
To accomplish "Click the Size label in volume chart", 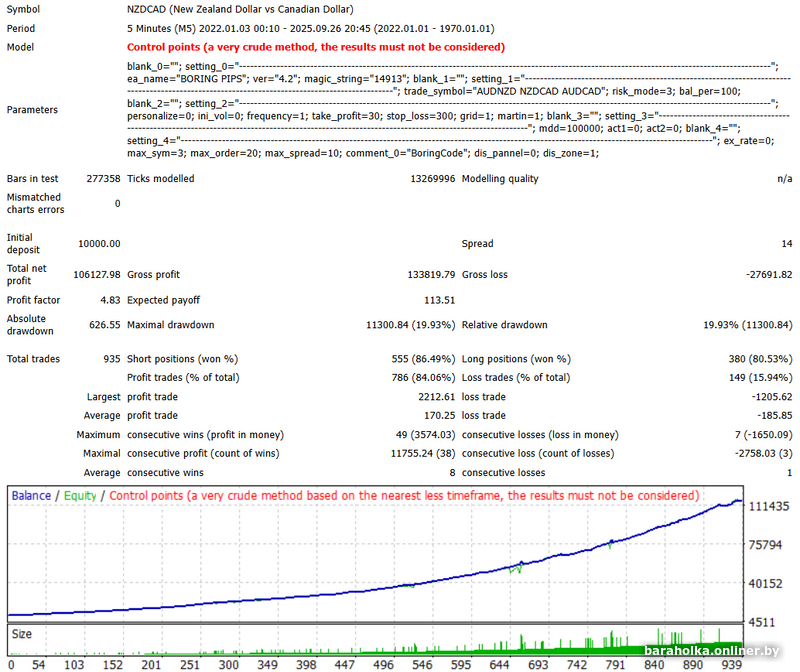I will 21,634.
